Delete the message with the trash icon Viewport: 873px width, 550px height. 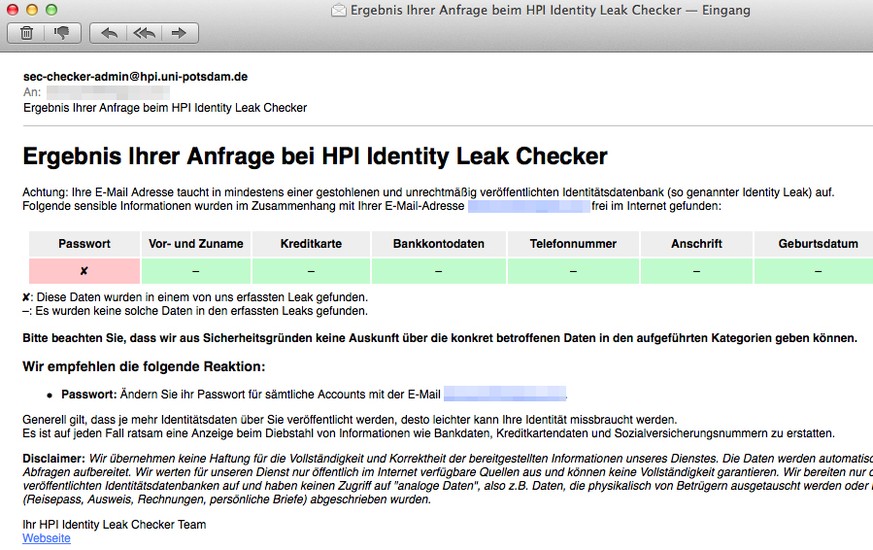pos(26,33)
